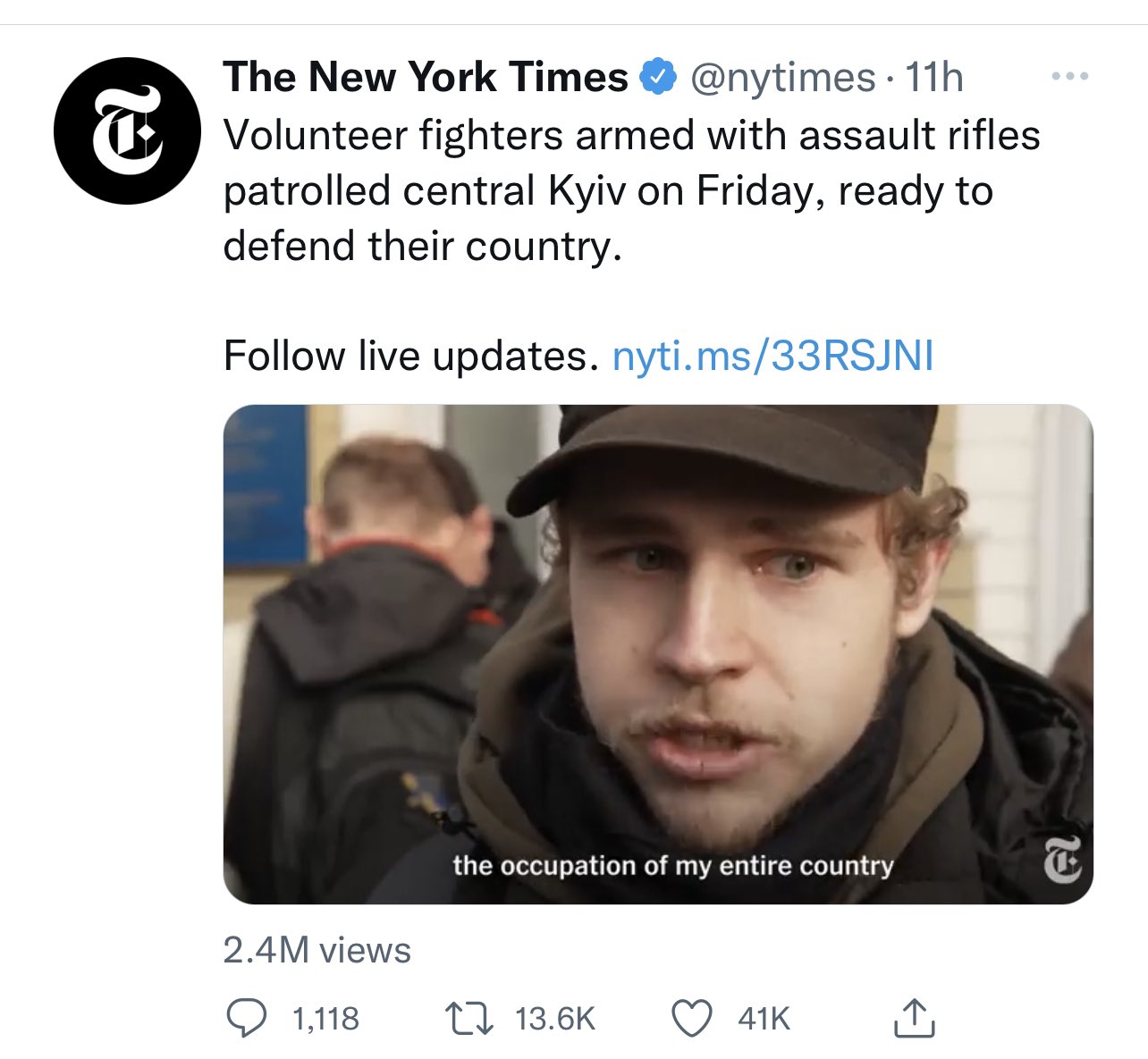This screenshot has height=1059, width=1148.
Task: Play the video of the man in cap
Action: click(x=657, y=653)
